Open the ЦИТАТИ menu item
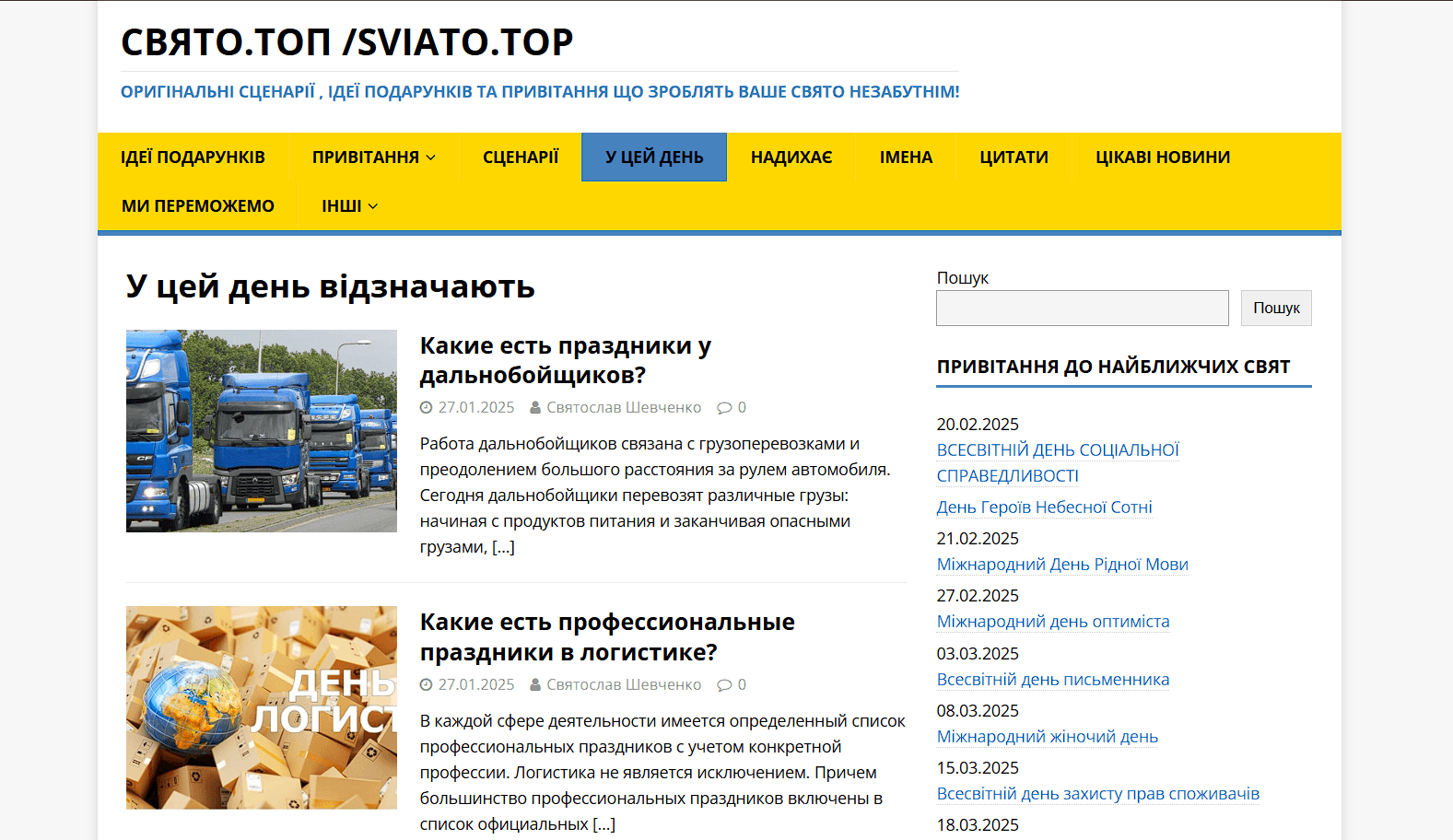The width and height of the screenshot is (1453, 840). pos(1014,157)
